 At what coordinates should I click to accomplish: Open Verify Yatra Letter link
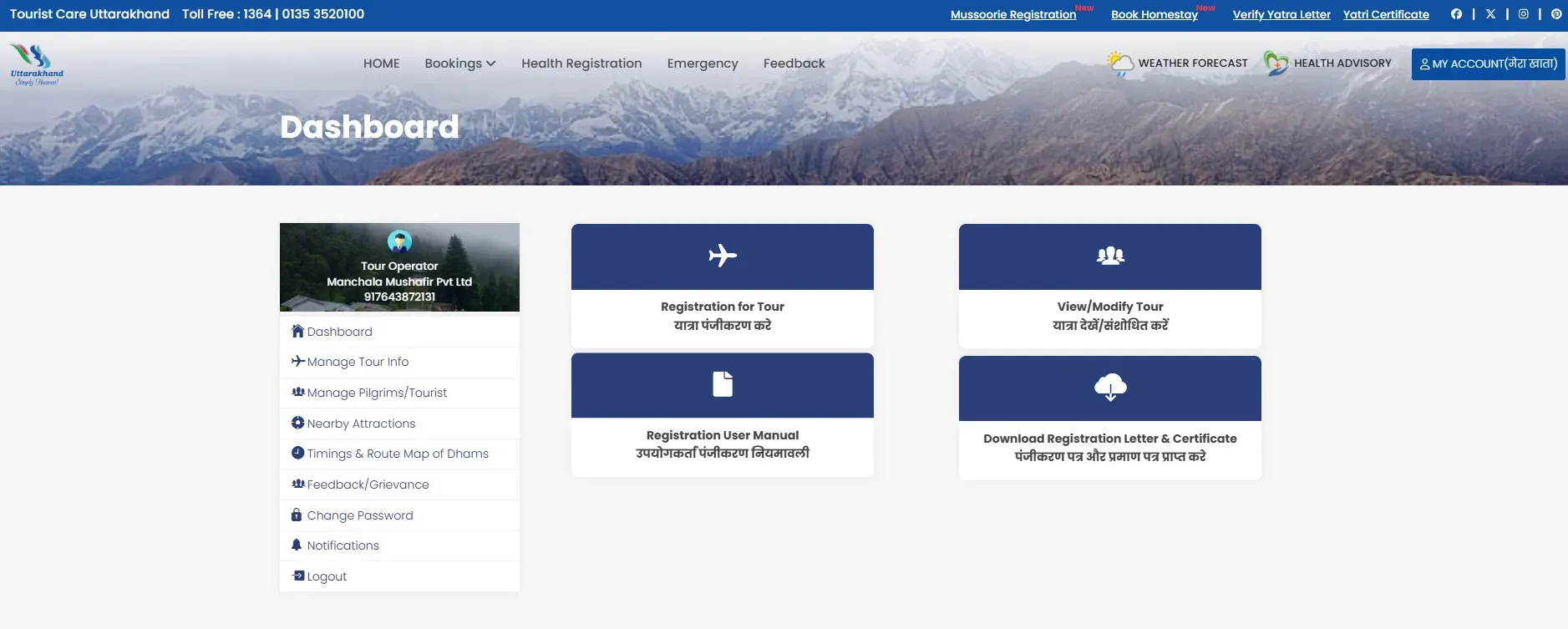click(1281, 14)
